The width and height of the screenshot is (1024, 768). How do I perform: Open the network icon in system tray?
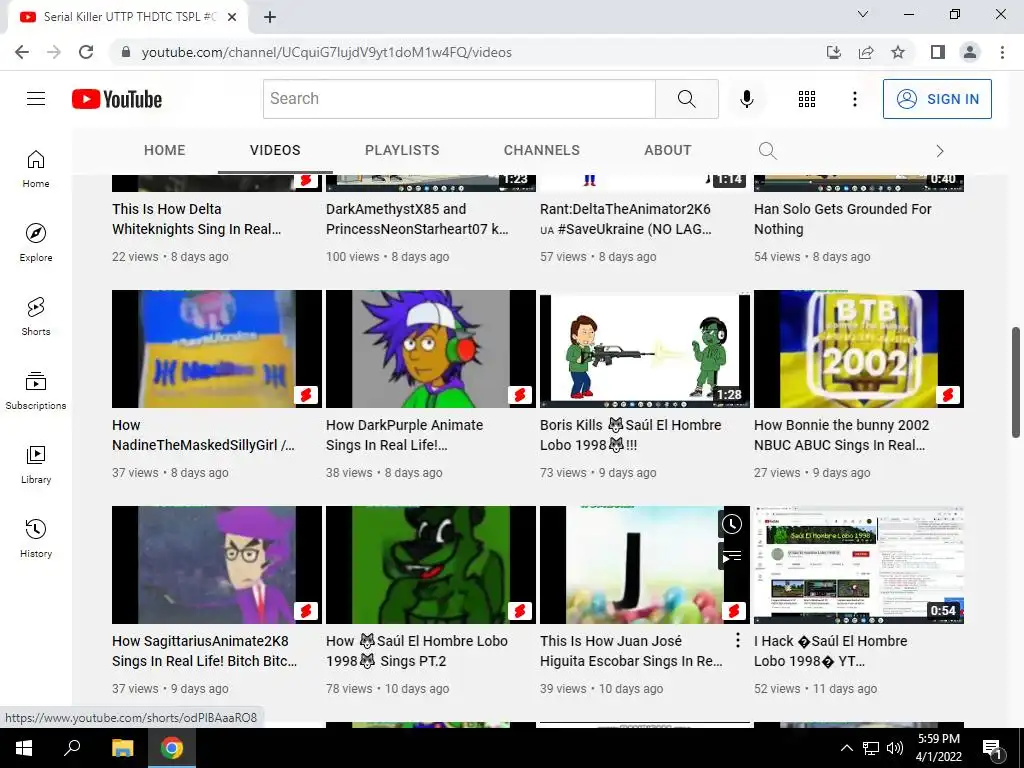[871, 748]
